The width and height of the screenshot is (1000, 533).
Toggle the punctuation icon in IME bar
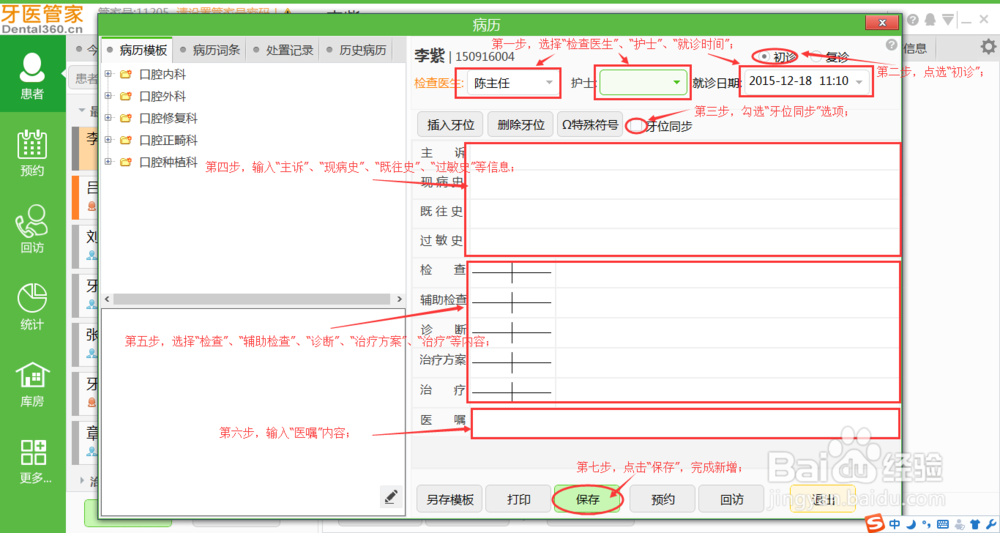tap(925, 525)
